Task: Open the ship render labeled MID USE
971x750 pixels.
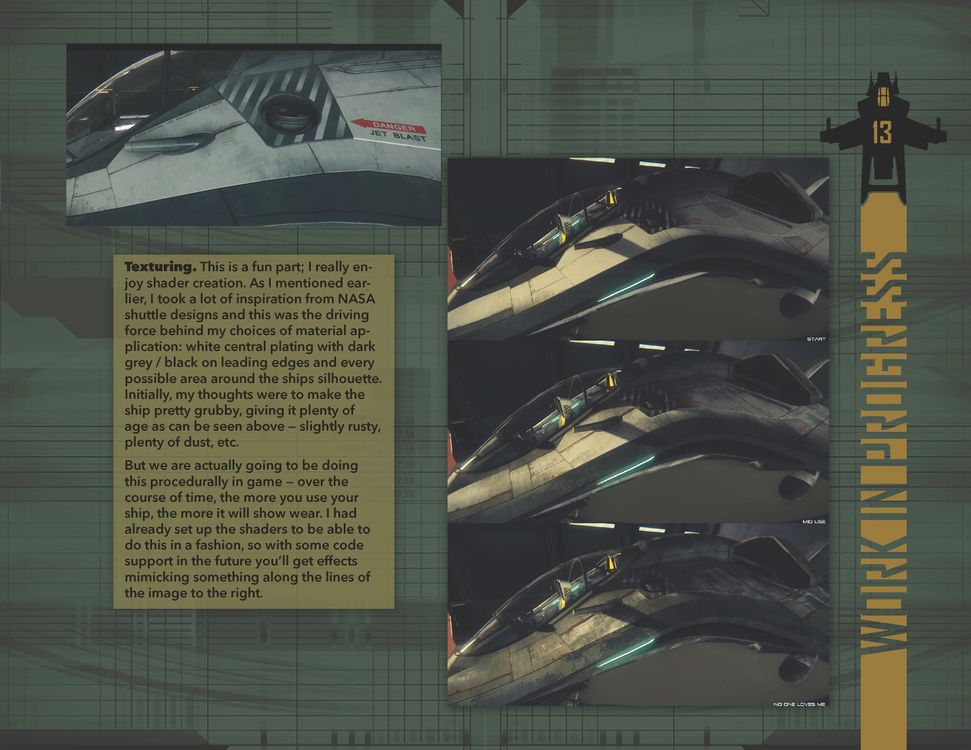Action: tap(638, 433)
